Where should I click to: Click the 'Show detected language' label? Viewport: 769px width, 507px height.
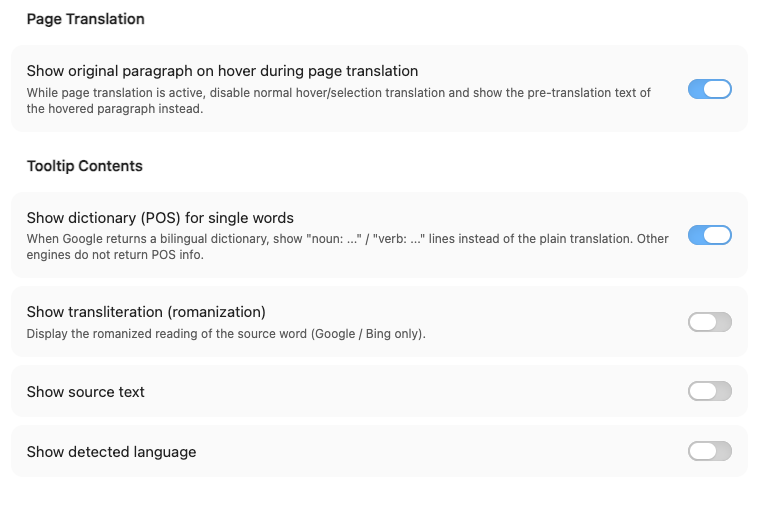pos(111,452)
